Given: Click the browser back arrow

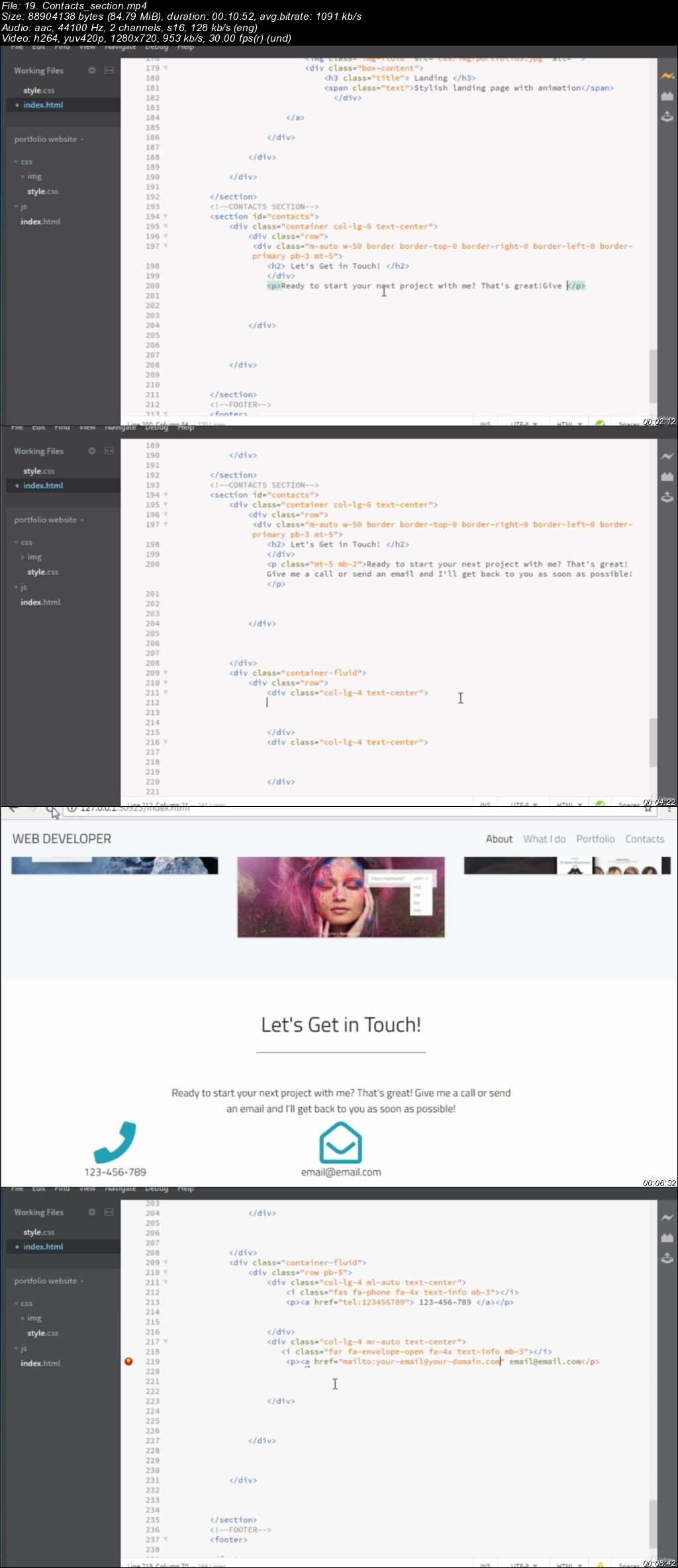Looking at the screenshot, I should tap(13, 809).
